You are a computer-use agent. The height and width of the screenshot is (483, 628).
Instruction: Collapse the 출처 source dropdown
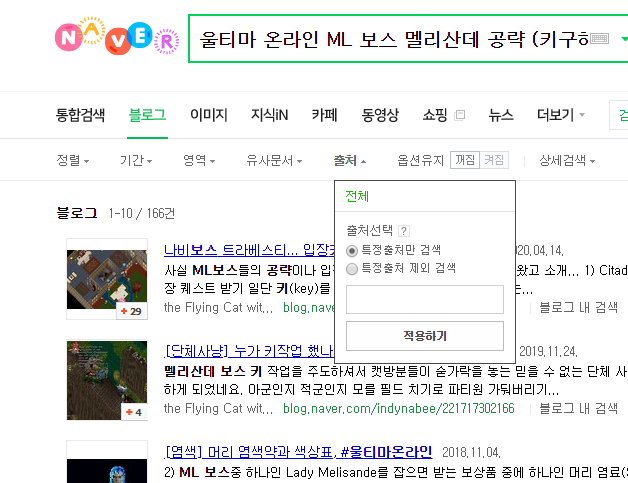tap(350, 161)
